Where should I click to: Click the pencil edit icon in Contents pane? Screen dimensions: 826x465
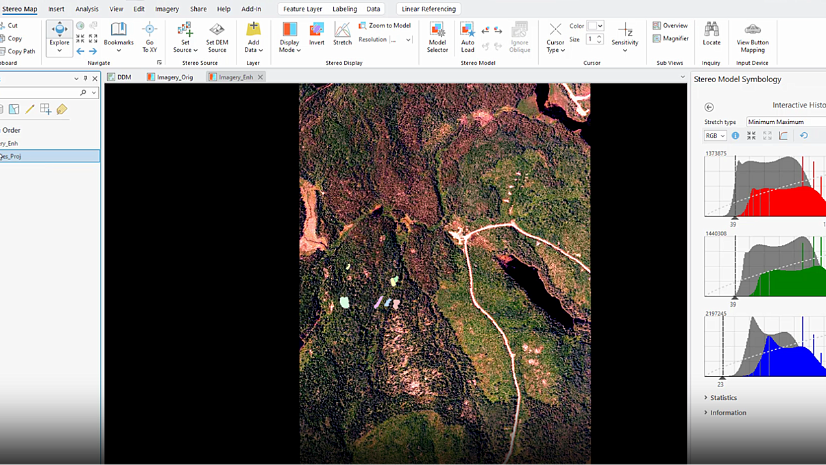point(30,109)
